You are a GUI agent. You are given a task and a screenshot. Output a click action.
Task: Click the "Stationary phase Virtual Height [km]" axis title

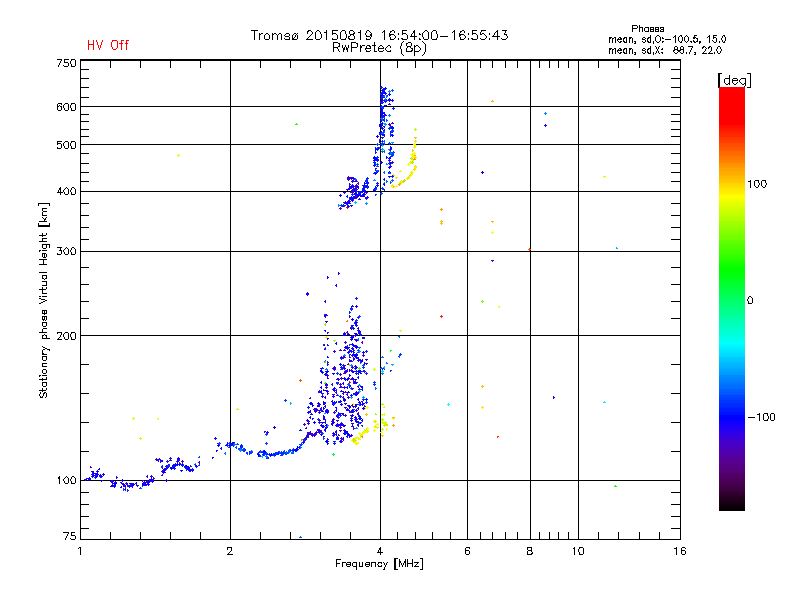click(43, 301)
